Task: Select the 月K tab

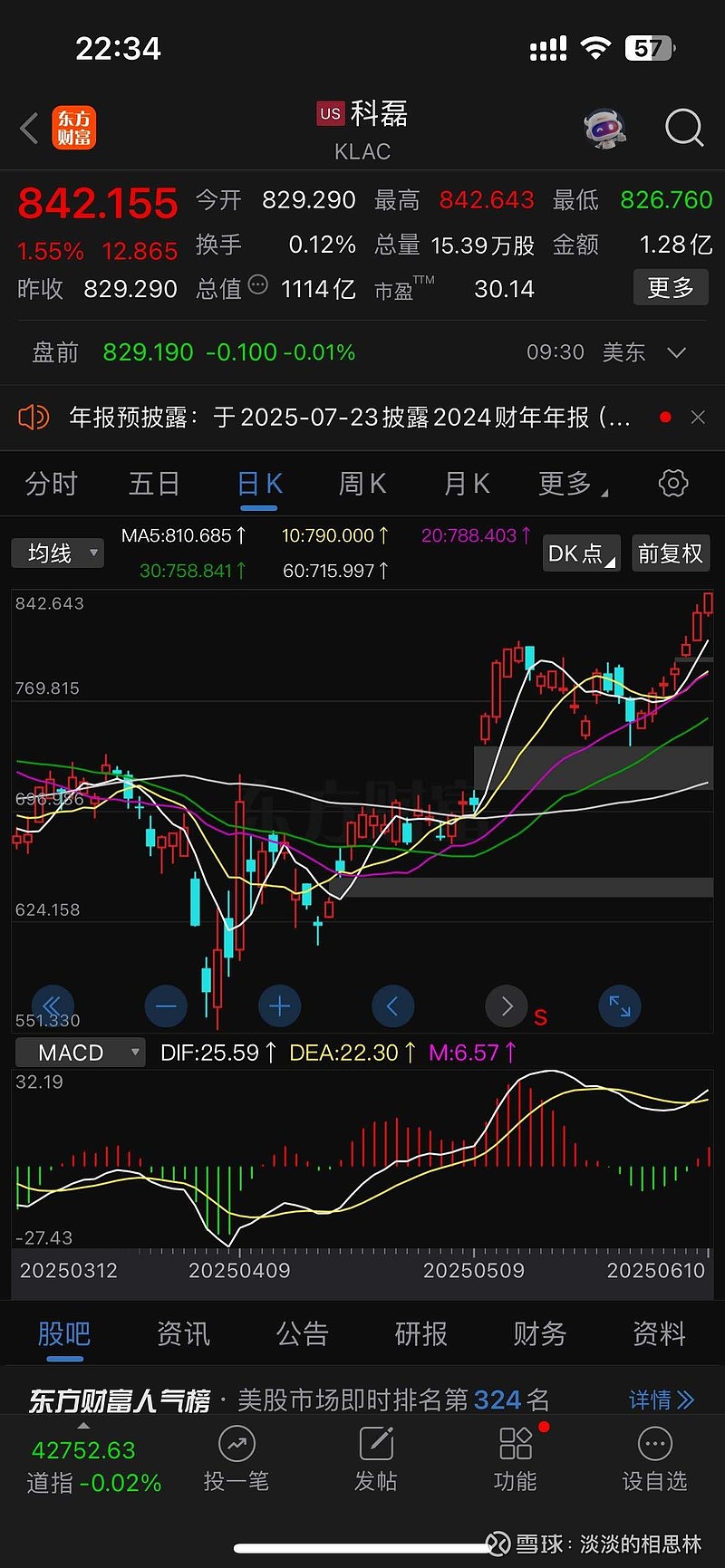Action: pyautogui.click(x=467, y=484)
